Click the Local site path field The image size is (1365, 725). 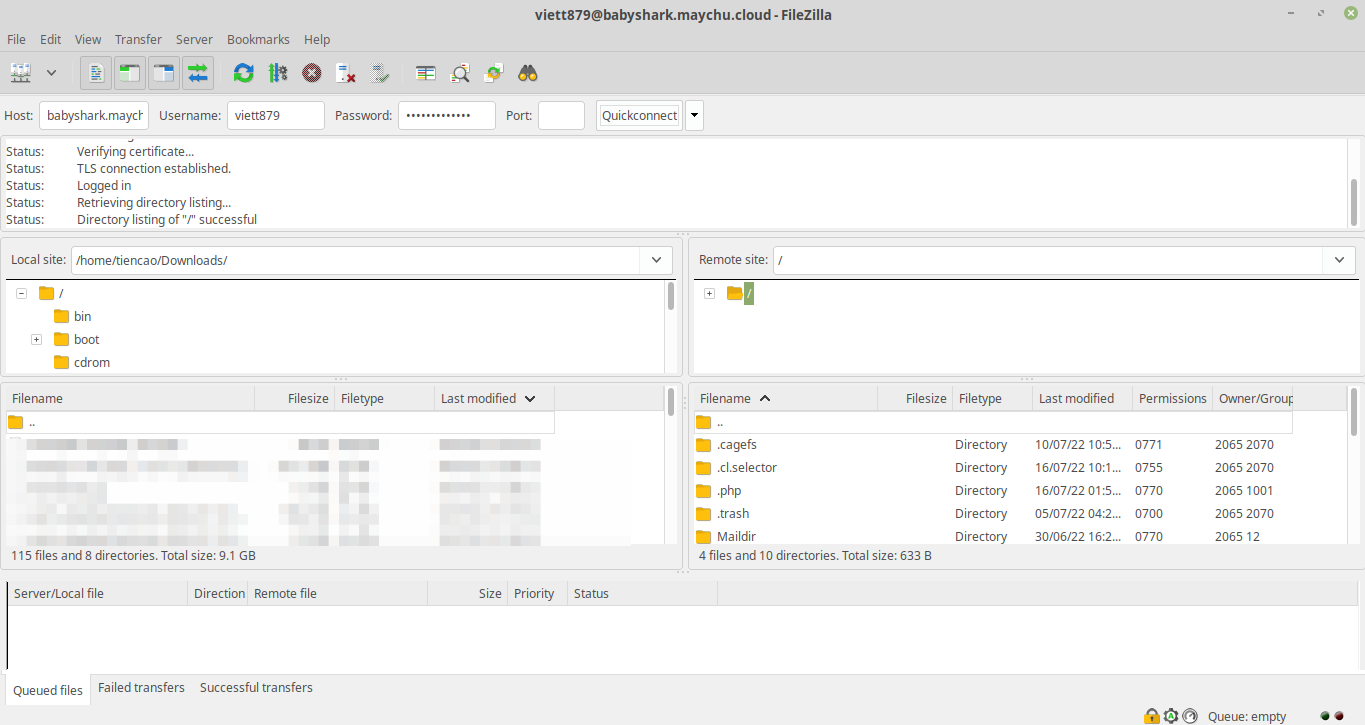356,260
